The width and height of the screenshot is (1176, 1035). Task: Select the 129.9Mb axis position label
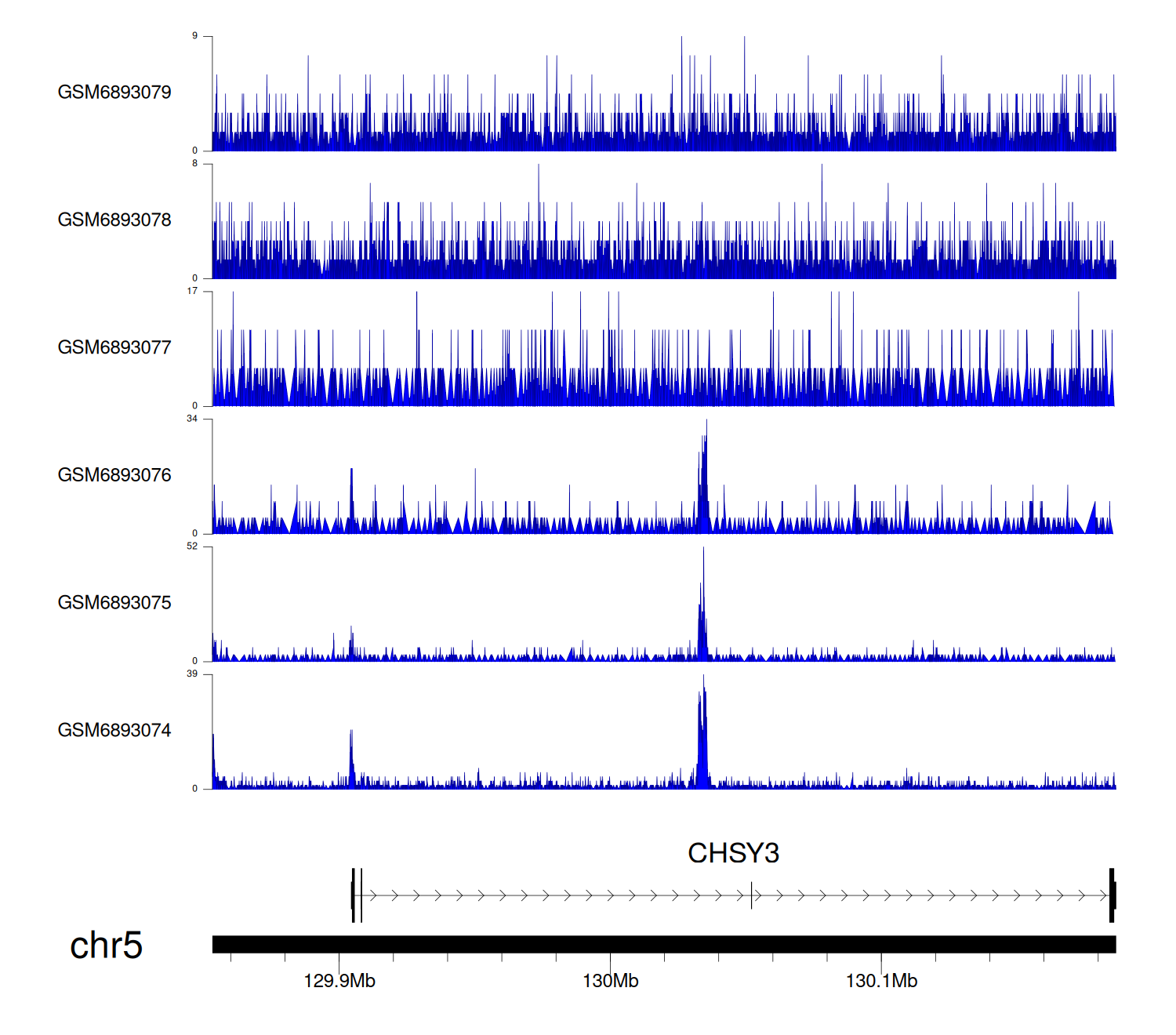click(x=339, y=981)
